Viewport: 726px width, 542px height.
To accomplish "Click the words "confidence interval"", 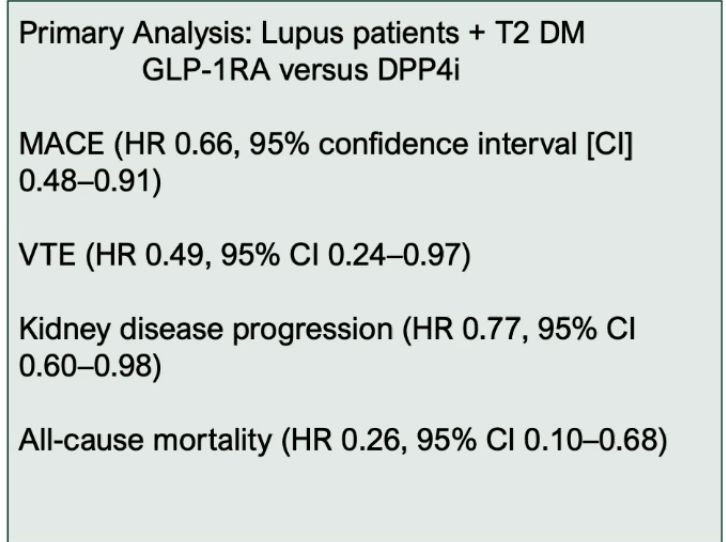I will pyautogui.click(x=448, y=143).
